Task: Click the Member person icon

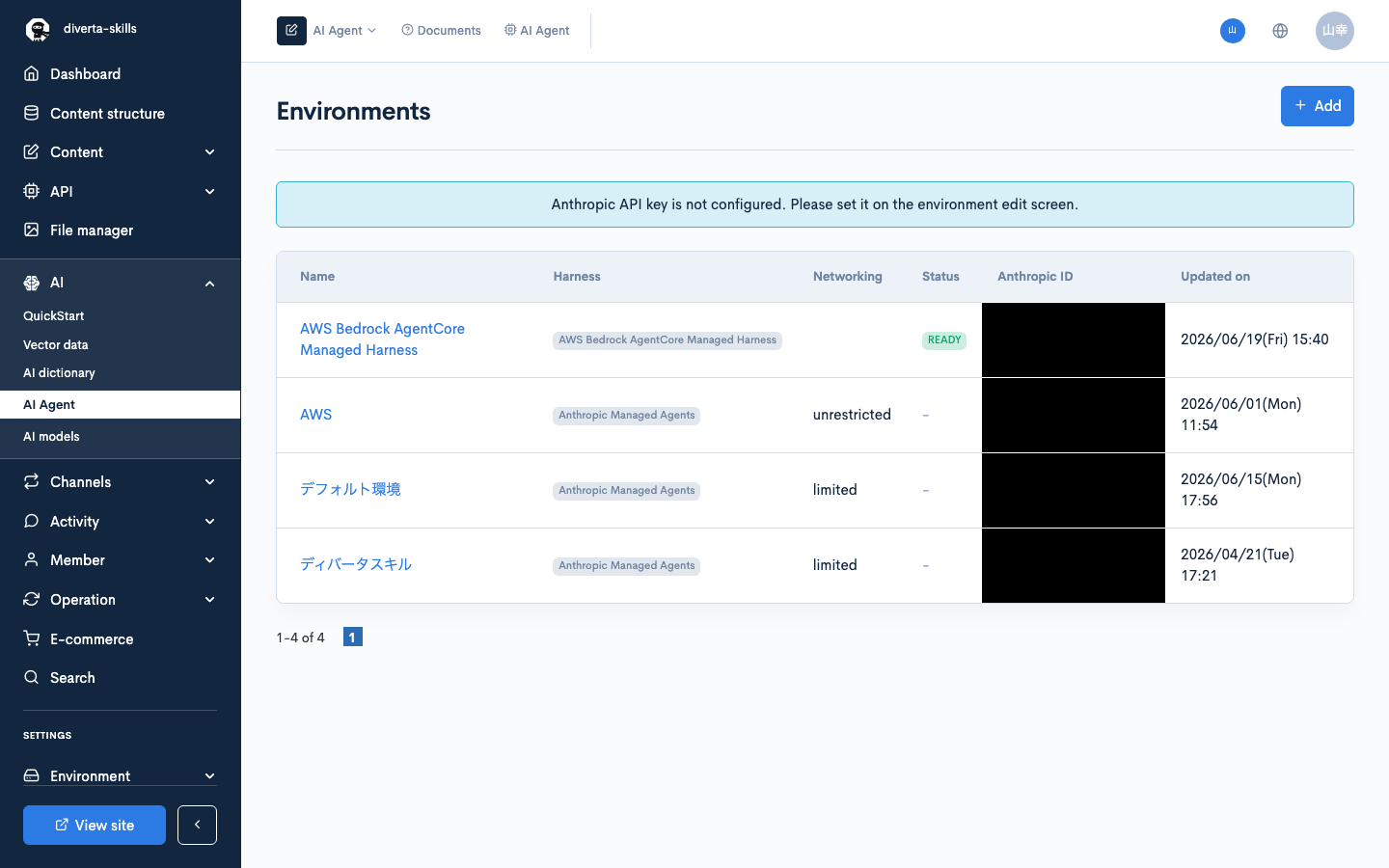Action: [x=32, y=559]
